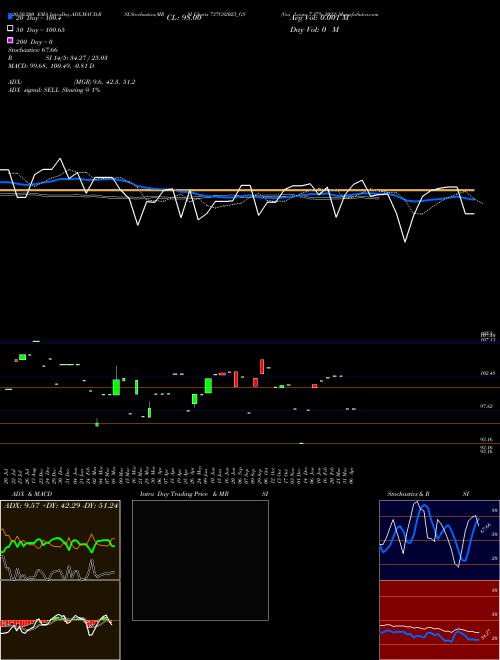Click the RSI 14/5 values line
Image resolution: width=500 pixels, height=660 pixels.
point(58,58)
